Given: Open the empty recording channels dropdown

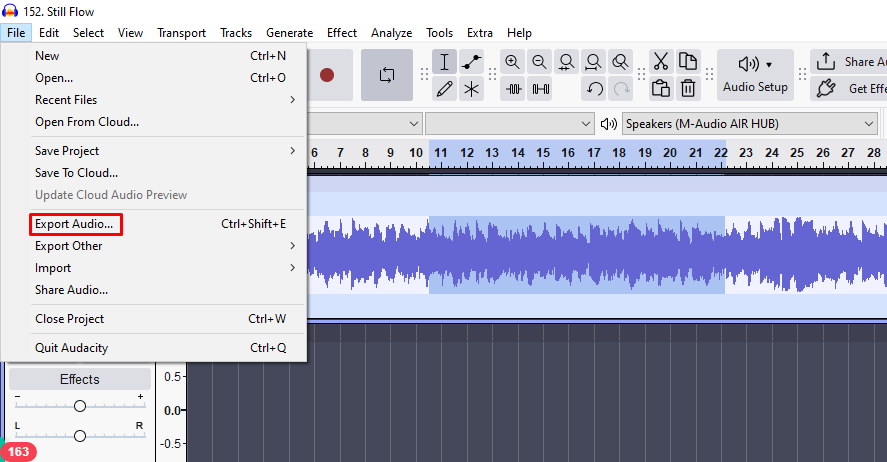Looking at the screenshot, I should point(509,124).
